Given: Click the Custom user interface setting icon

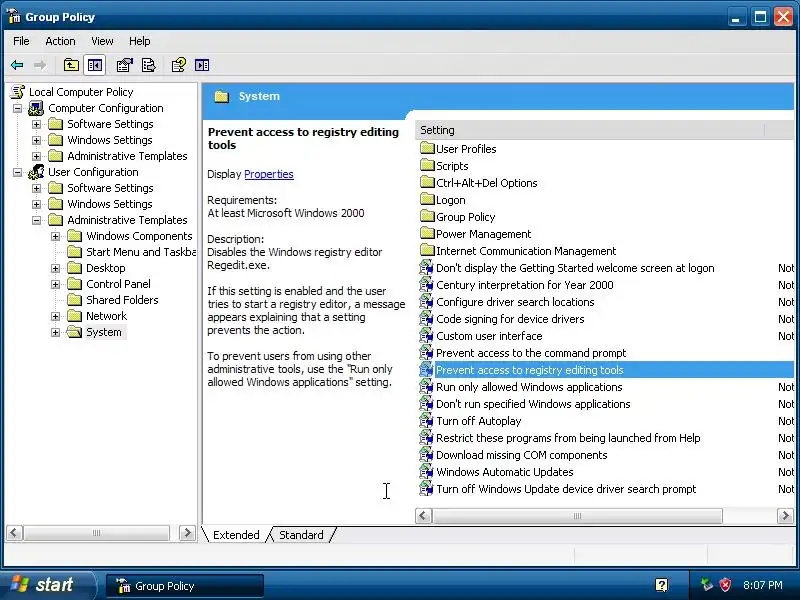Looking at the screenshot, I should pyautogui.click(x=426, y=336).
